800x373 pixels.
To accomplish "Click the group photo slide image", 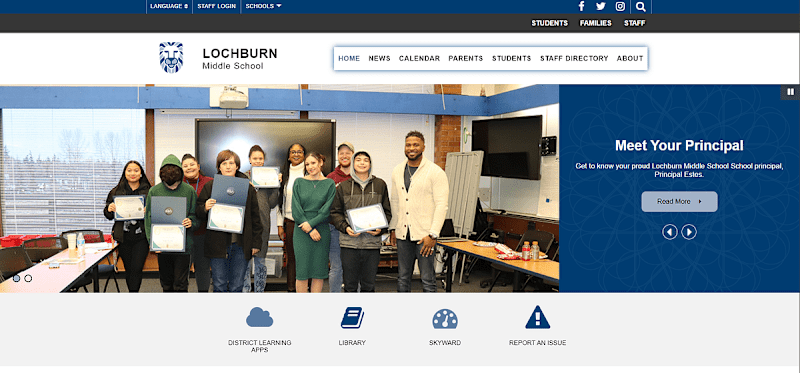I will (279, 188).
